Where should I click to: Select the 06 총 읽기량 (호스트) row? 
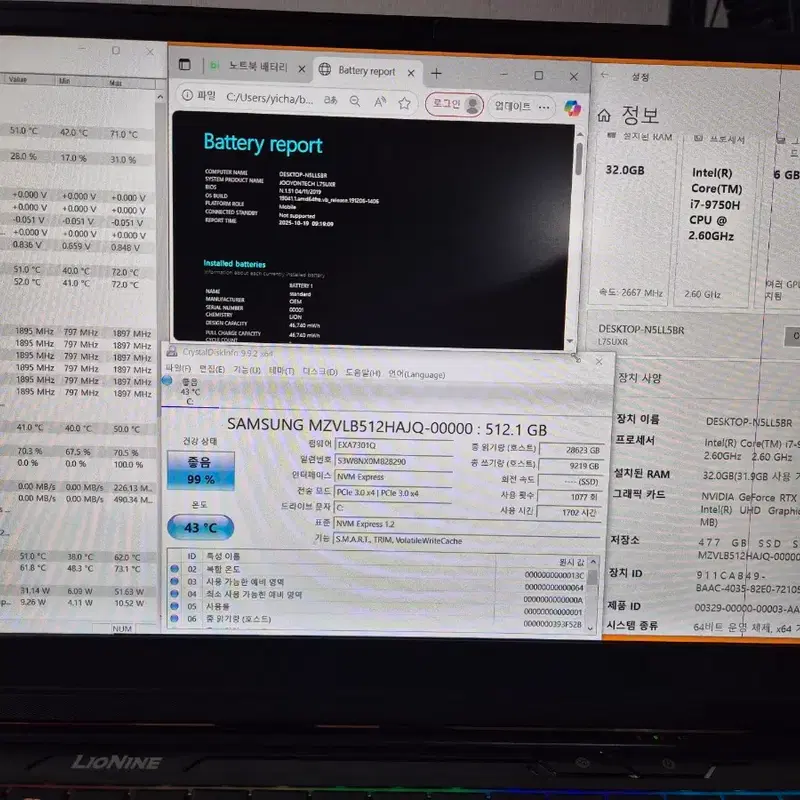(378, 619)
